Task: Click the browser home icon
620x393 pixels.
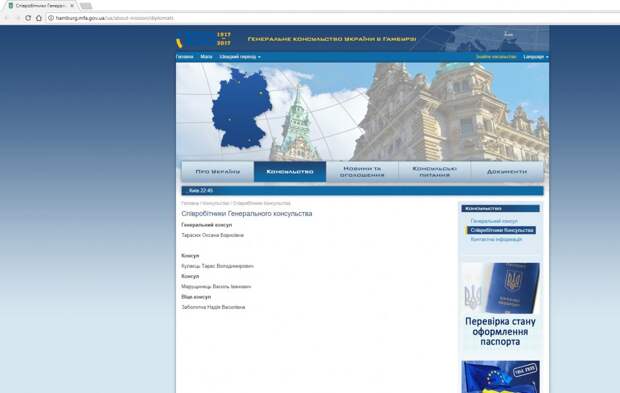Action: (x=39, y=18)
